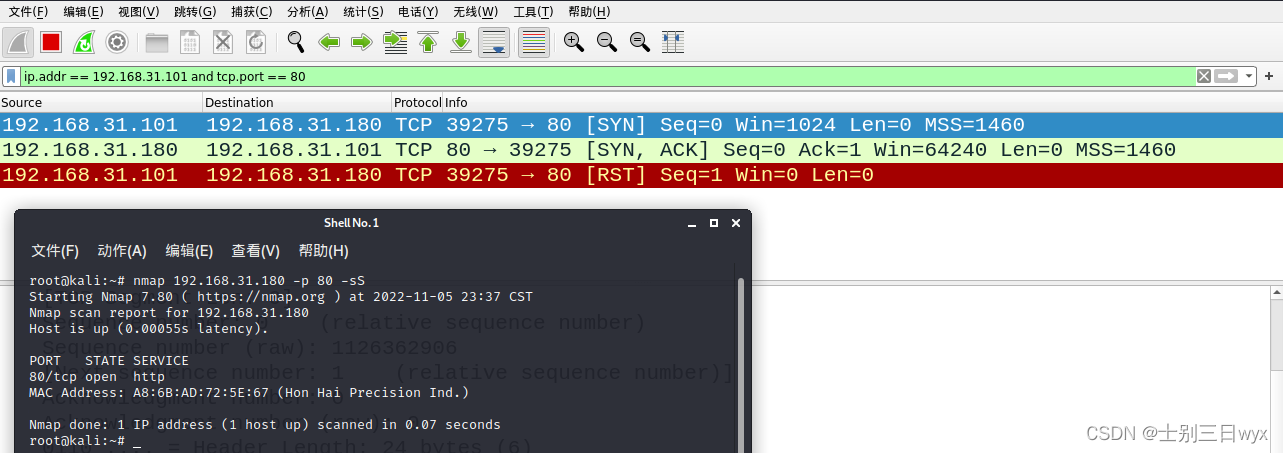Go forward to the next packet with the right arrow
The height and width of the screenshot is (453, 1283).
(x=362, y=42)
